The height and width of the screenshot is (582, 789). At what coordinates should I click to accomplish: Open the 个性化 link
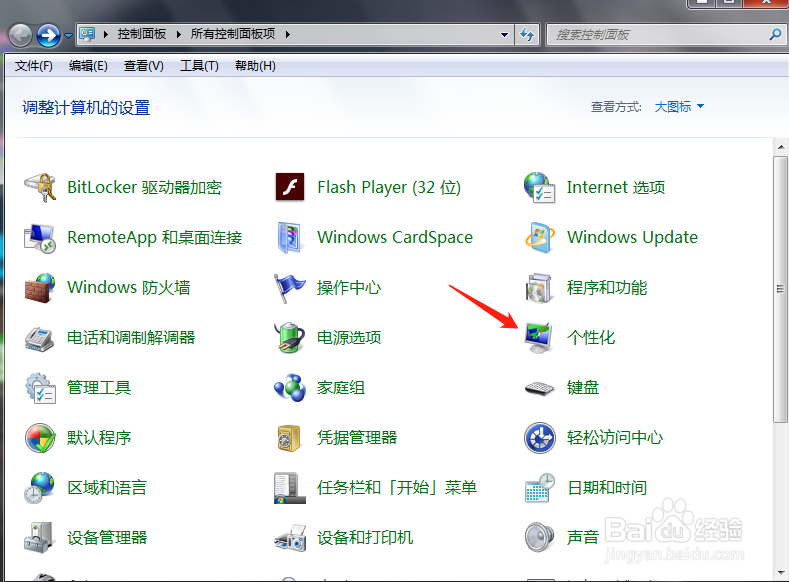[x=591, y=338]
